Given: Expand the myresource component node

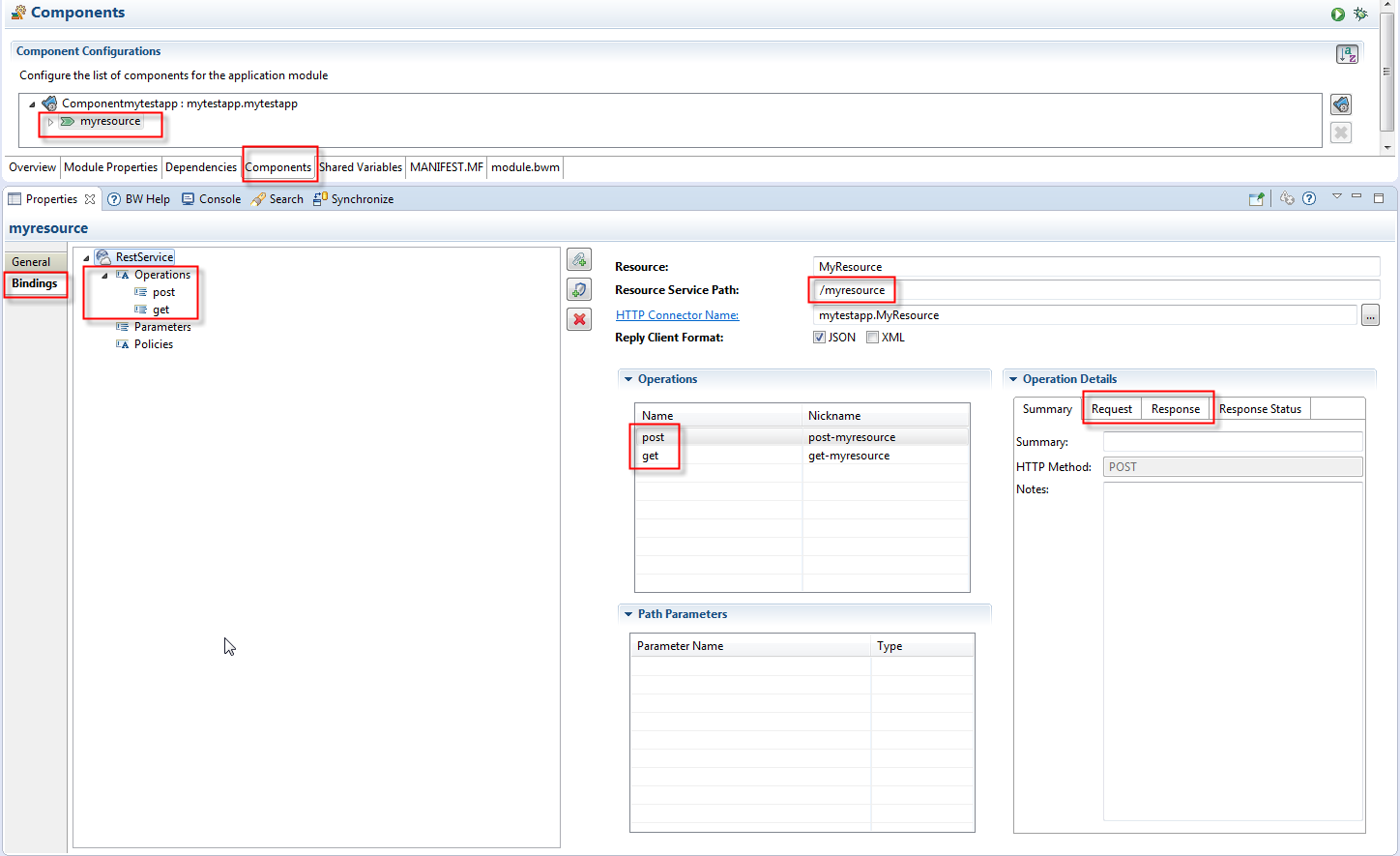Looking at the screenshot, I should [50, 122].
